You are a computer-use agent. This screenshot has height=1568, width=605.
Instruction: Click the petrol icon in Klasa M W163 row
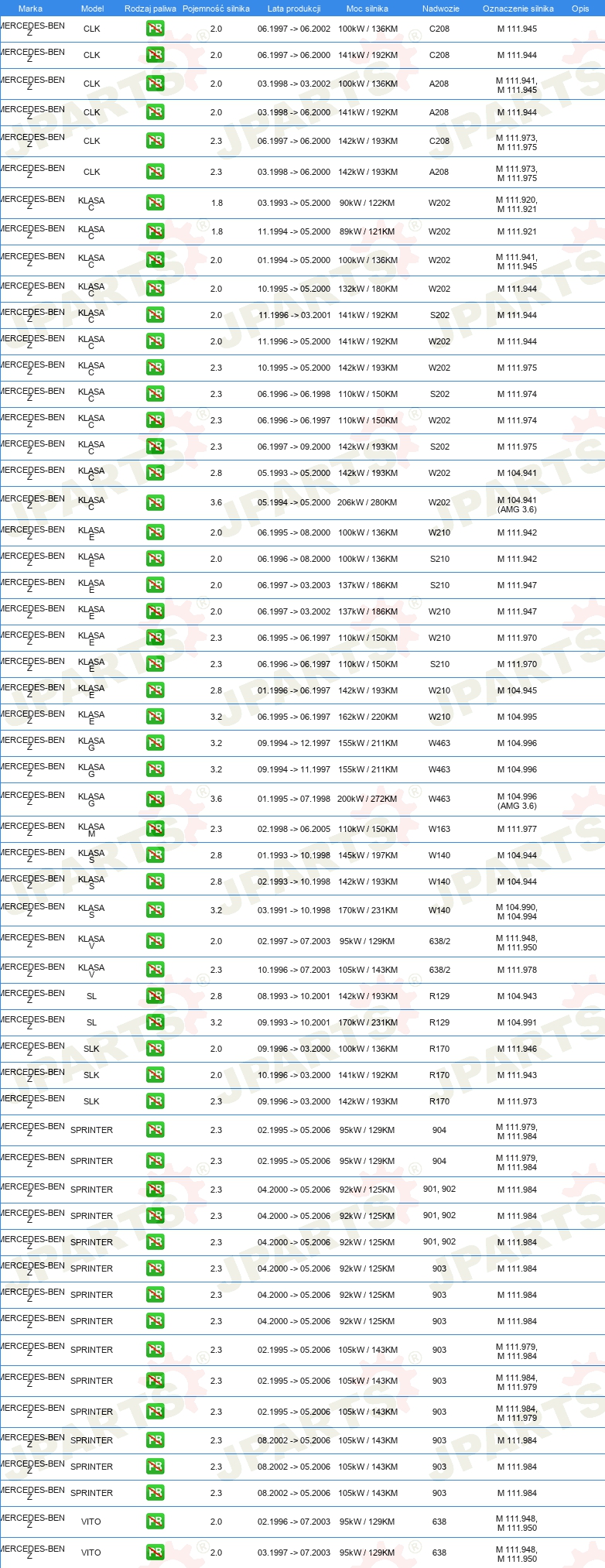coord(155,829)
